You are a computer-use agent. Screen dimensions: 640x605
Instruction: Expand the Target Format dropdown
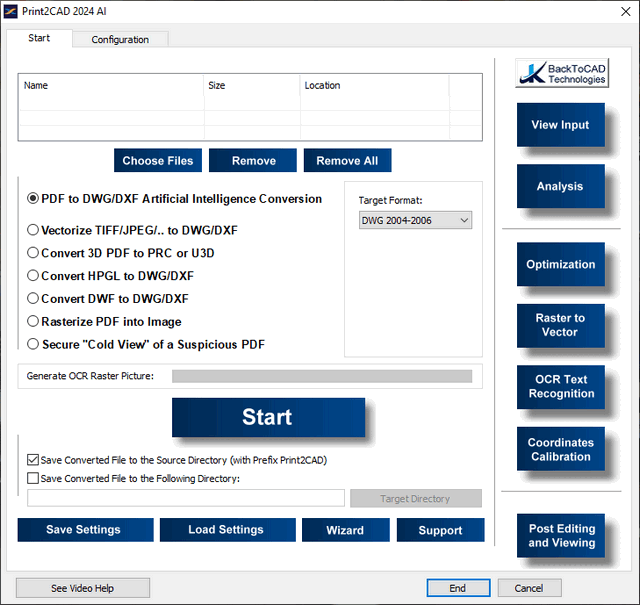click(415, 220)
